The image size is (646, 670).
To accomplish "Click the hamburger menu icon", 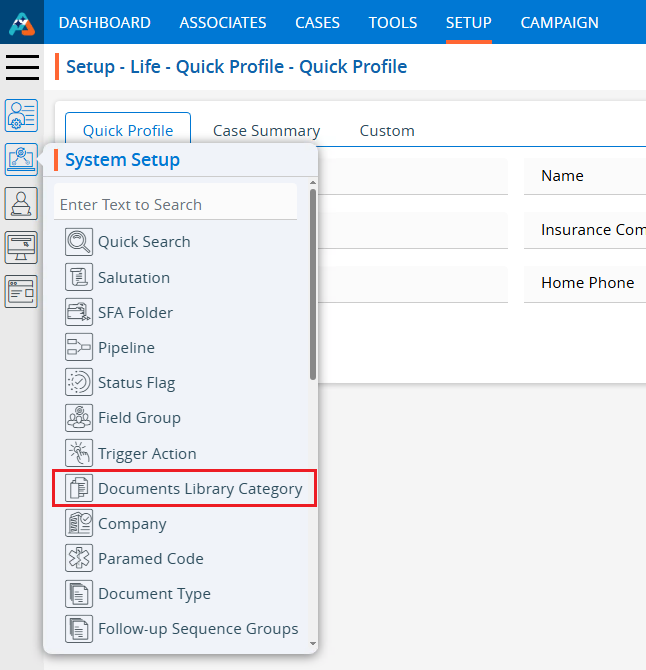I will [x=22, y=68].
